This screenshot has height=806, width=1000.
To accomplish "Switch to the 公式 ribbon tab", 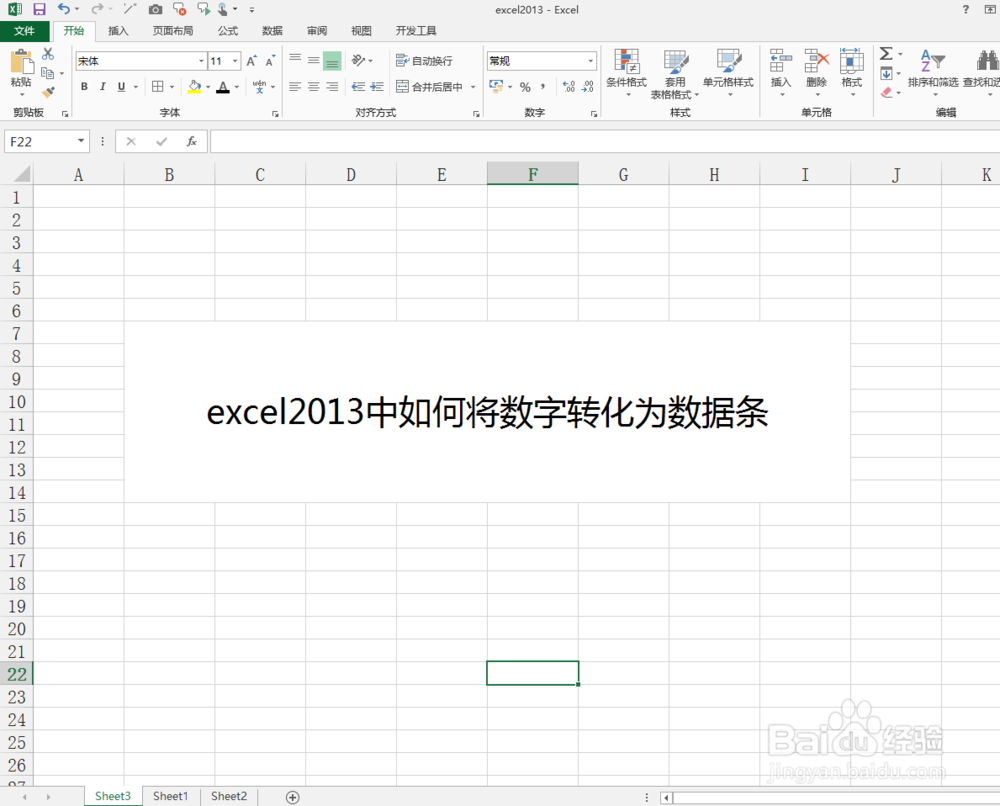I will click(x=227, y=31).
